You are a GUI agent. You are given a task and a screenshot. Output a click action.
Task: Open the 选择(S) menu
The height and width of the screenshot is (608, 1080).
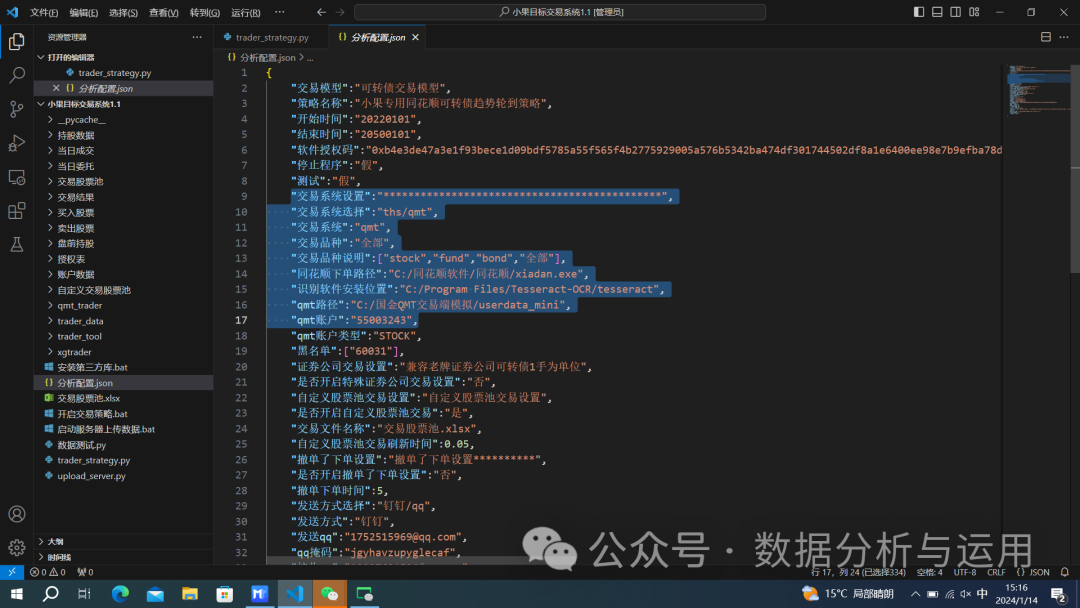[123, 12]
